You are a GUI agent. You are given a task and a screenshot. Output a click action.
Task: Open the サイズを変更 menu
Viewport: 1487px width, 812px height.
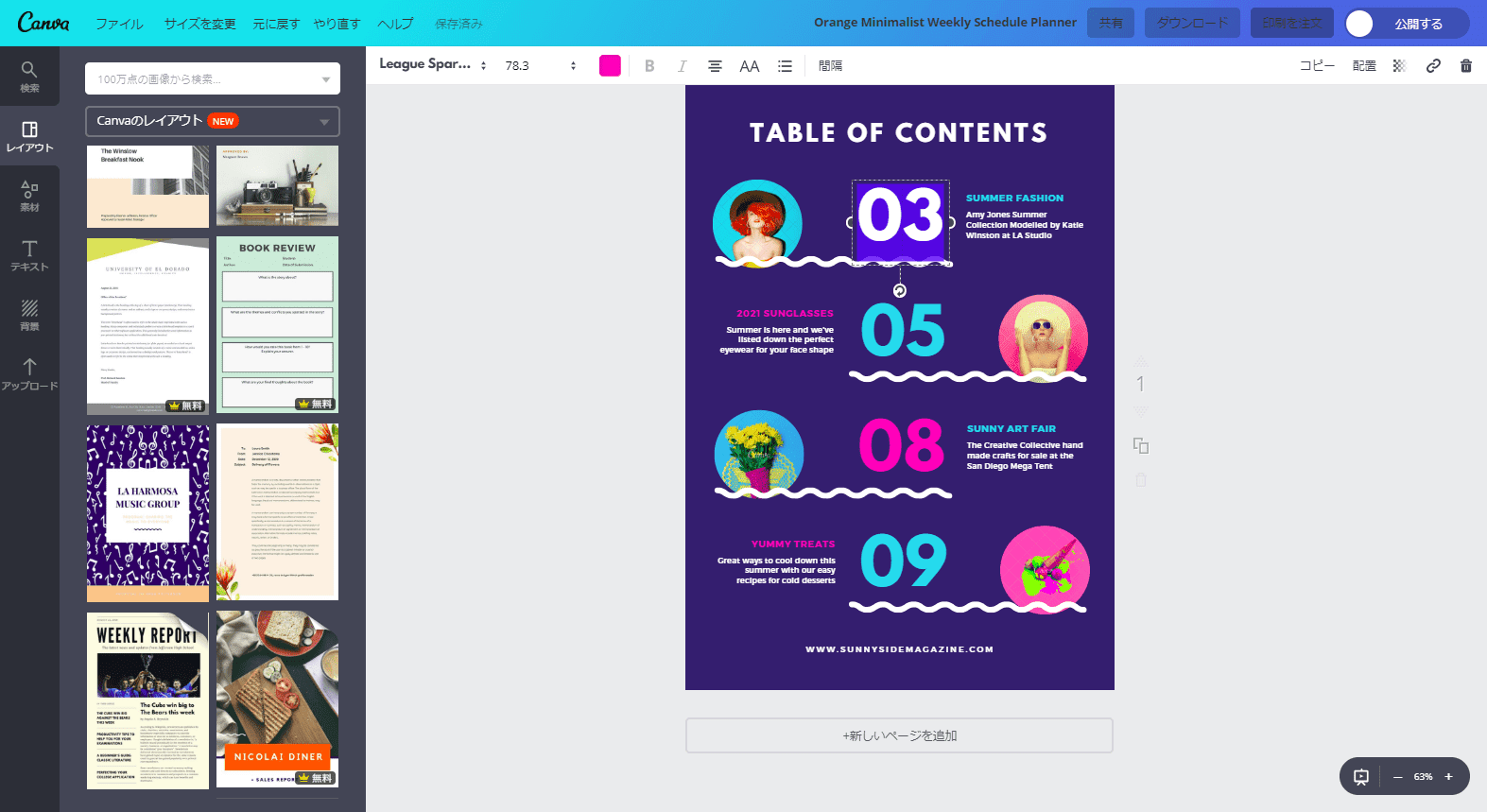199,24
